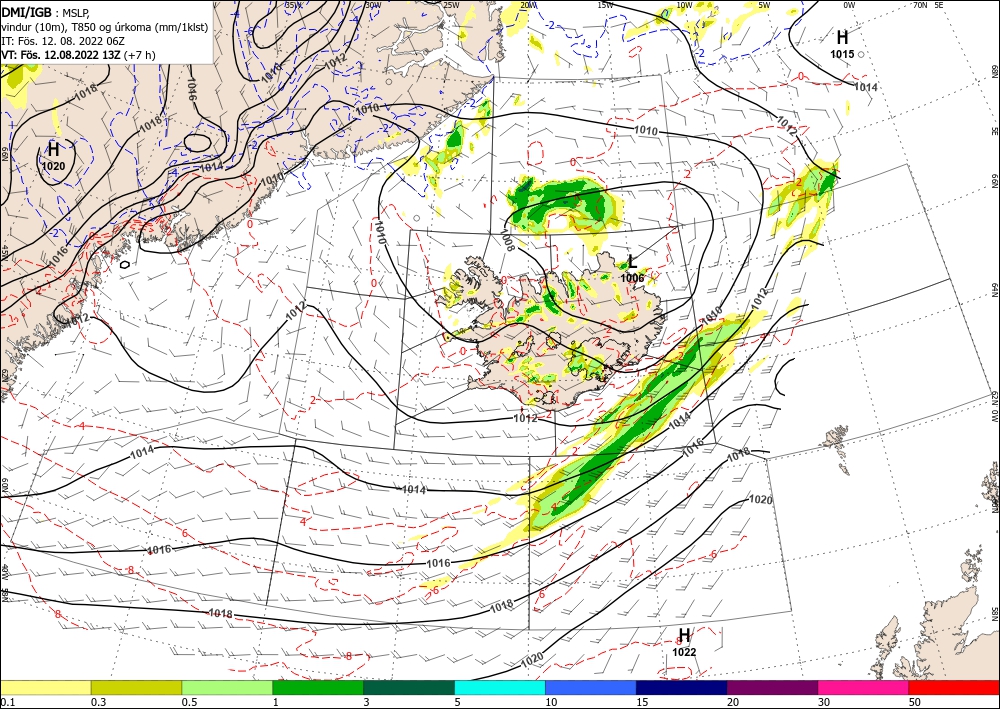Click the olive 0.3 mm legend swatch
Screen dimensions: 1000x709
click(136, 687)
